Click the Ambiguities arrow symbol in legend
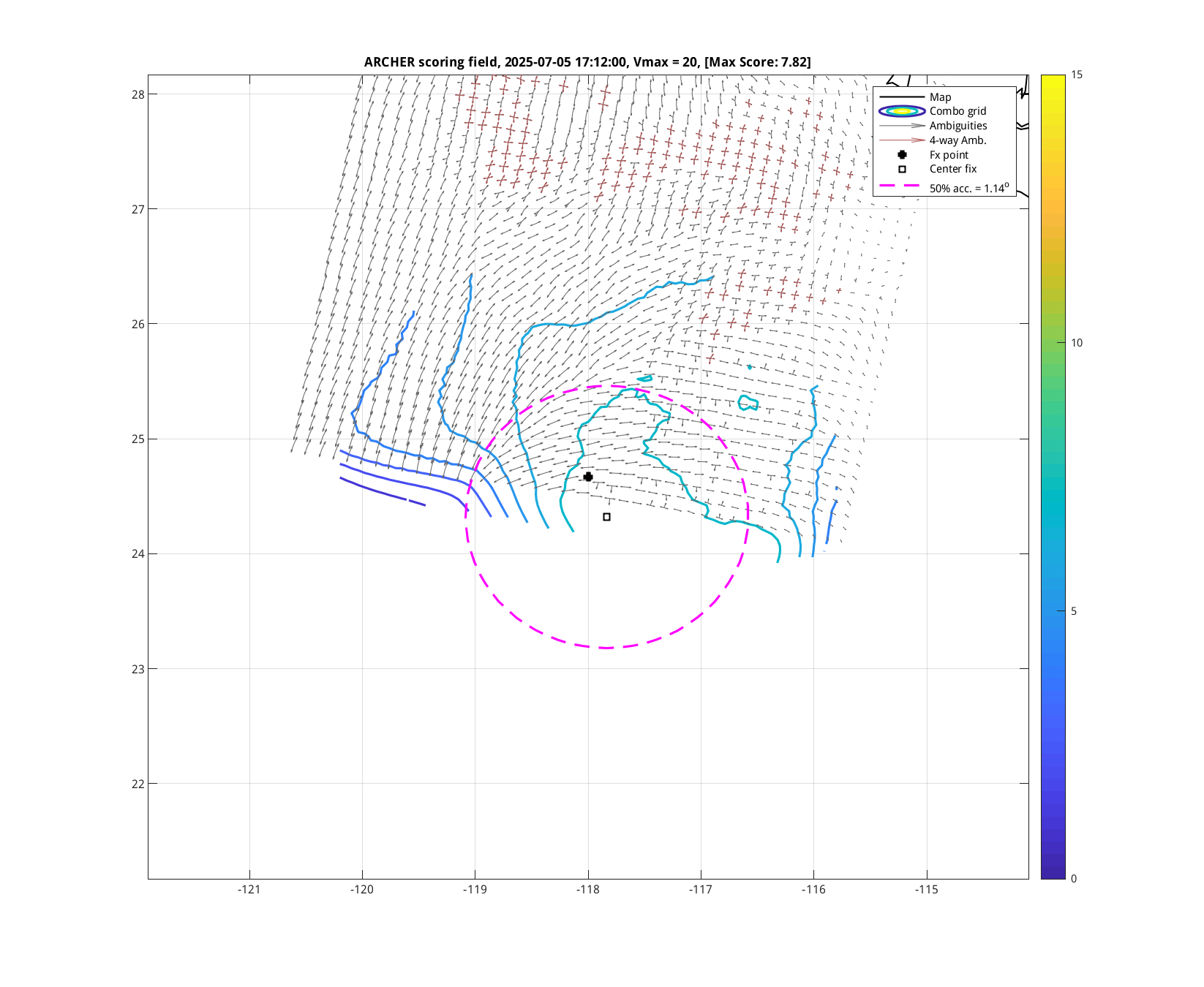This screenshot has width=1204, height=987. 902,126
